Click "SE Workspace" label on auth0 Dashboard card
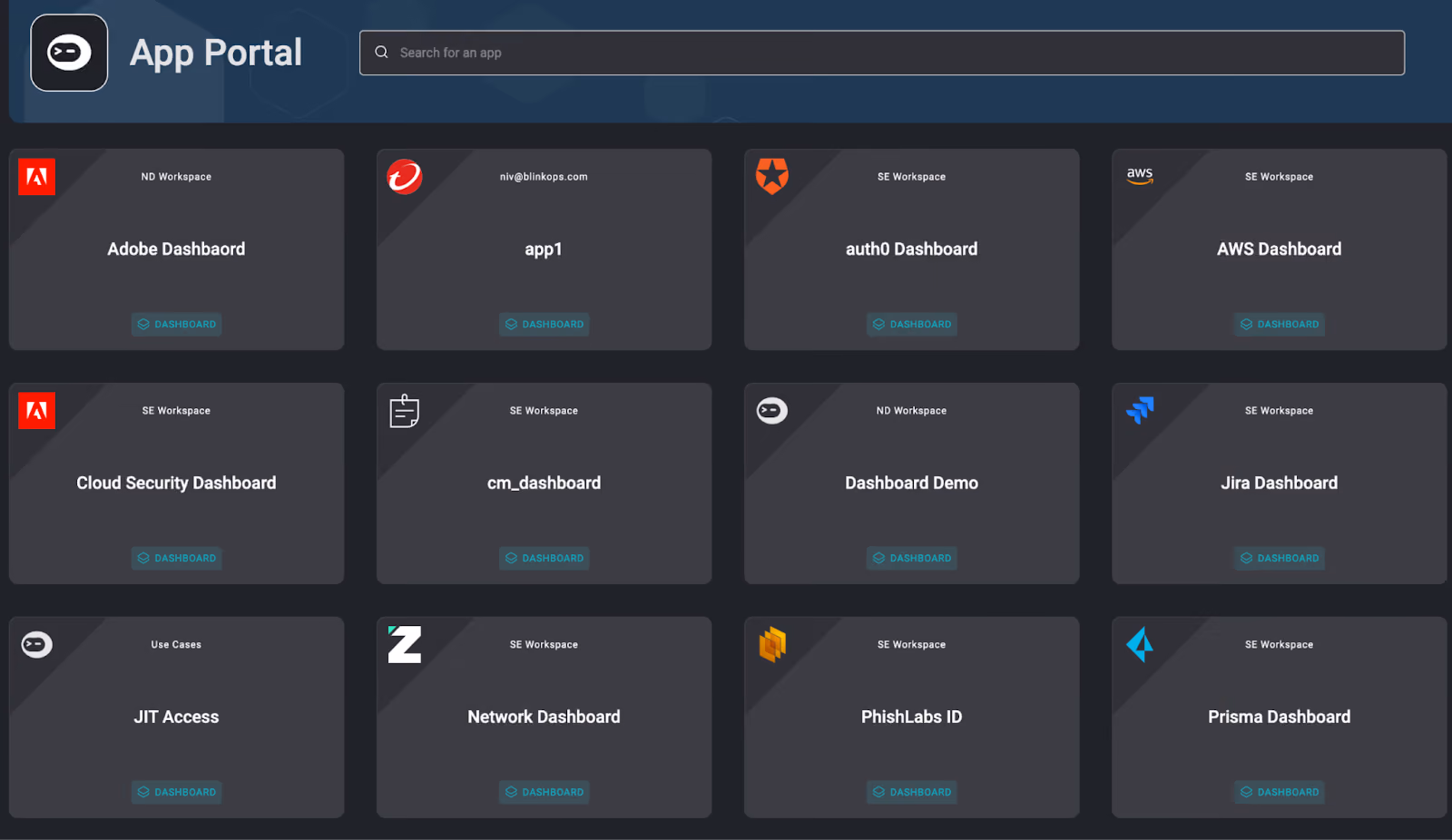The width and height of the screenshot is (1452, 840). [911, 177]
